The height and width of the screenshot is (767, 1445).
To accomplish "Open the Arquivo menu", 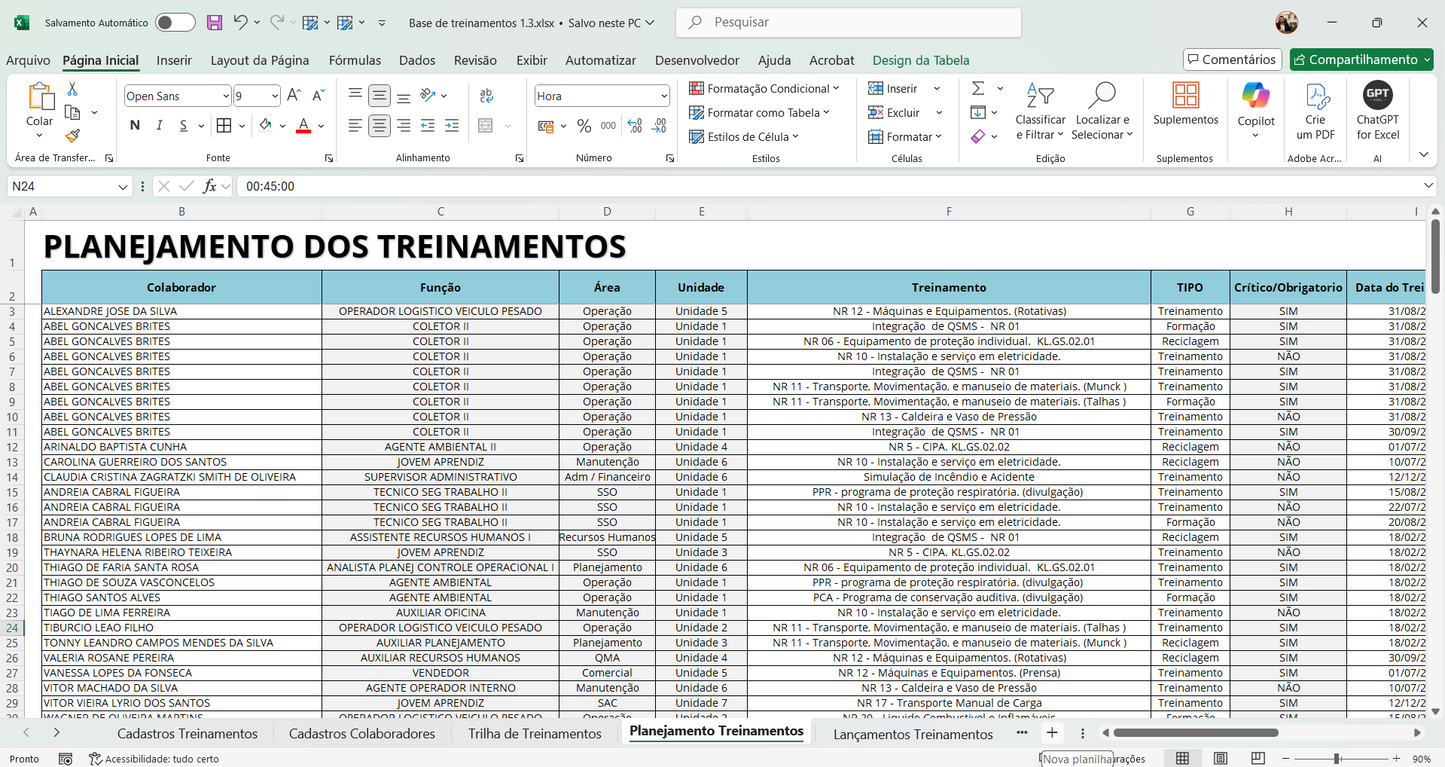I will pyautogui.click(x=28, y=60).
